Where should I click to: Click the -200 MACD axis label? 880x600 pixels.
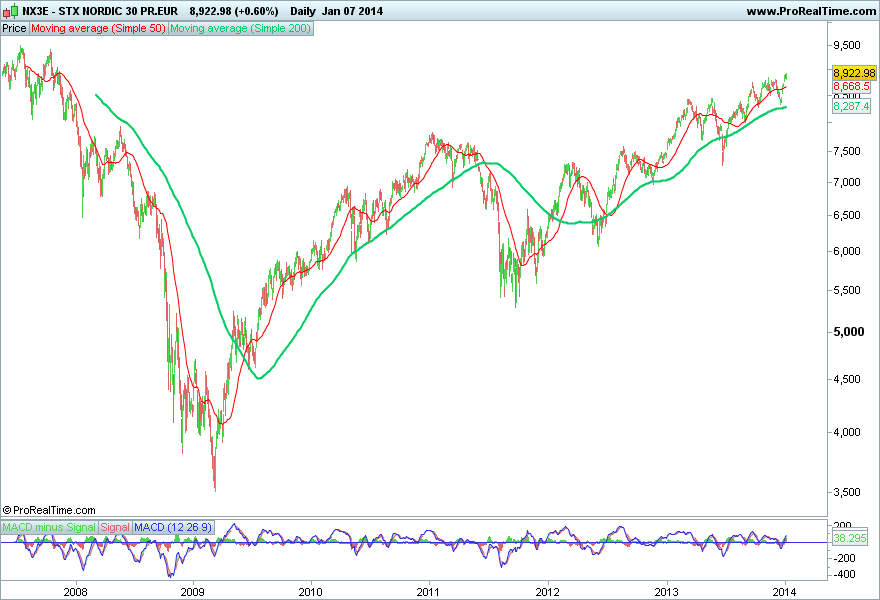844,558
